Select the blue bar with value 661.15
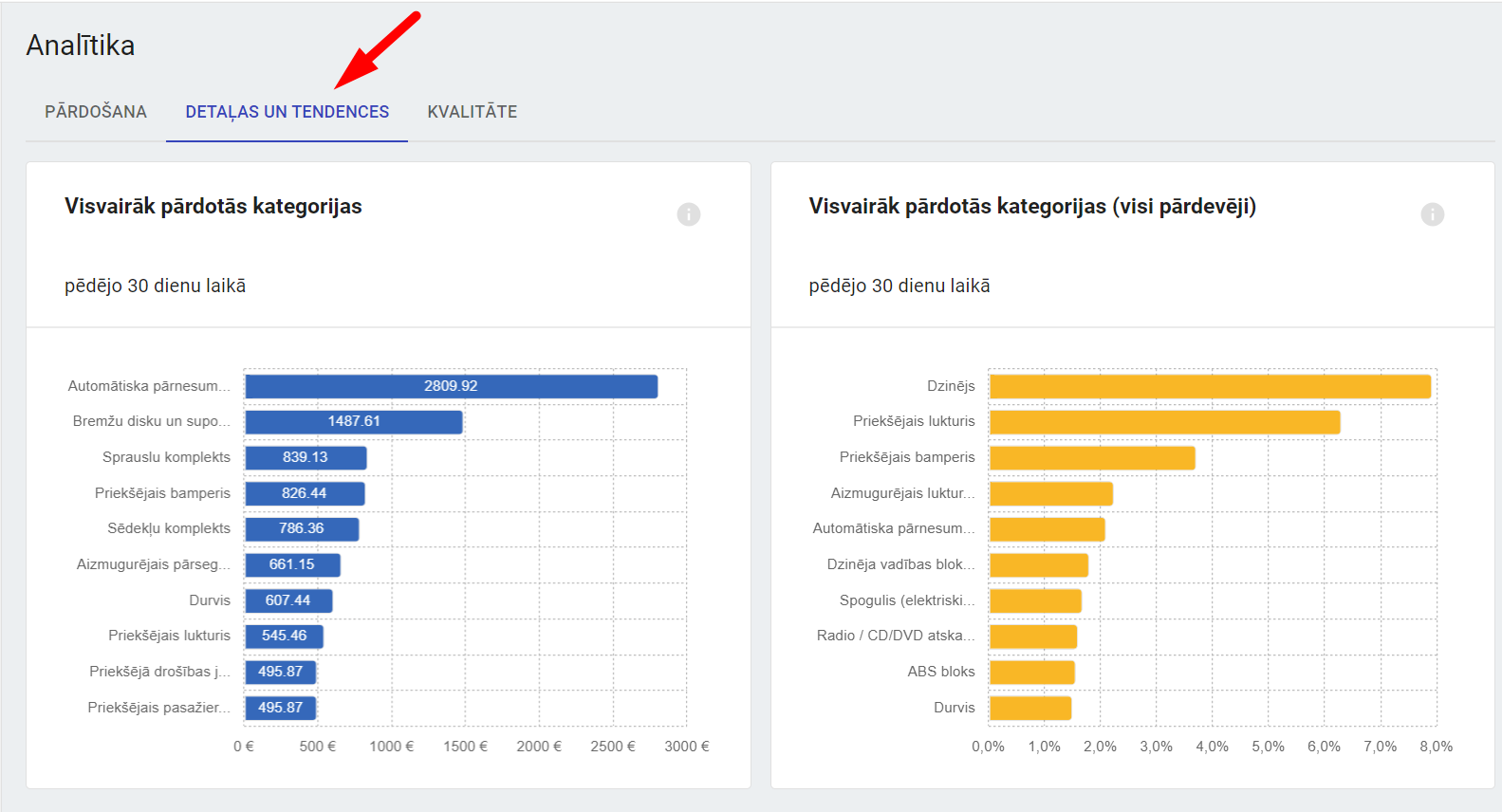 coord(292,565)
